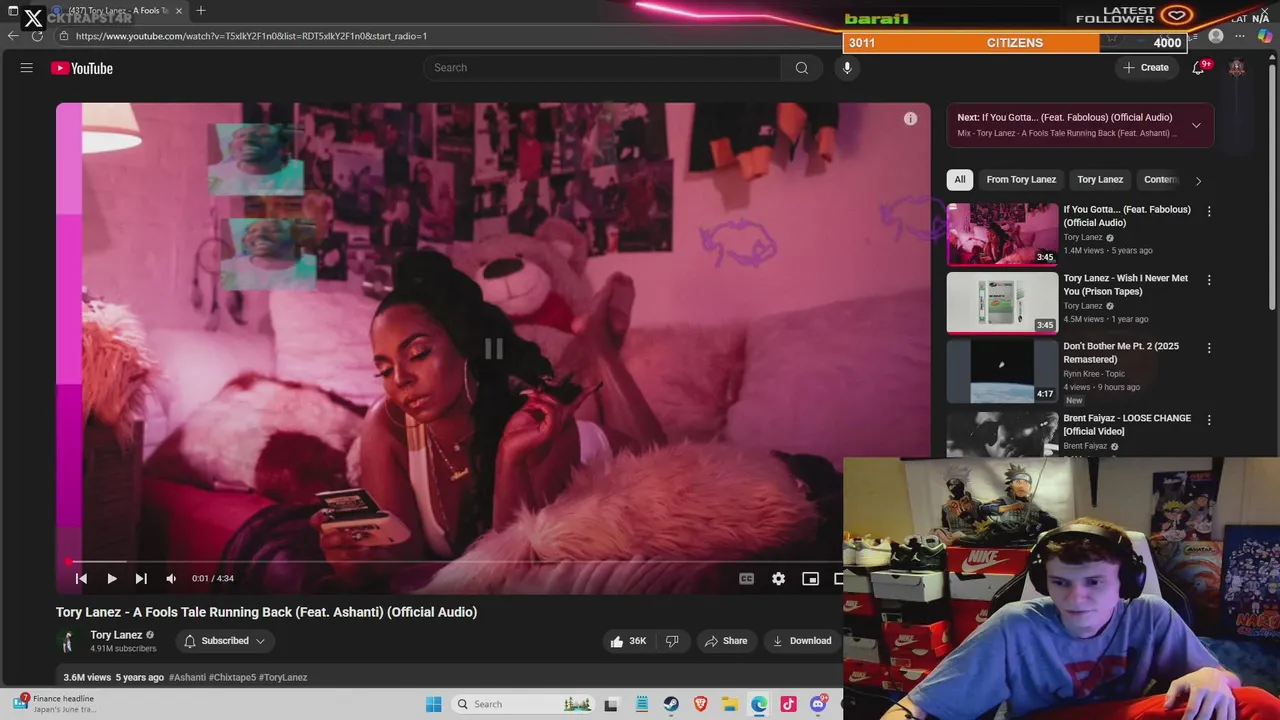Open Brave browser from the taskbar
Viewport: 1280px width, 720px height.
coord(701,704)
